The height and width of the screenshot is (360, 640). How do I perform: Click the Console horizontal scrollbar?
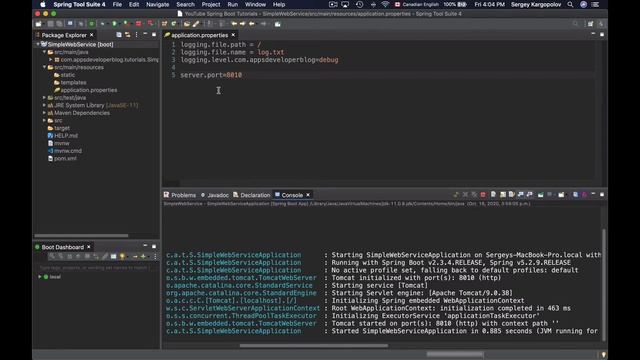[313, 346]
